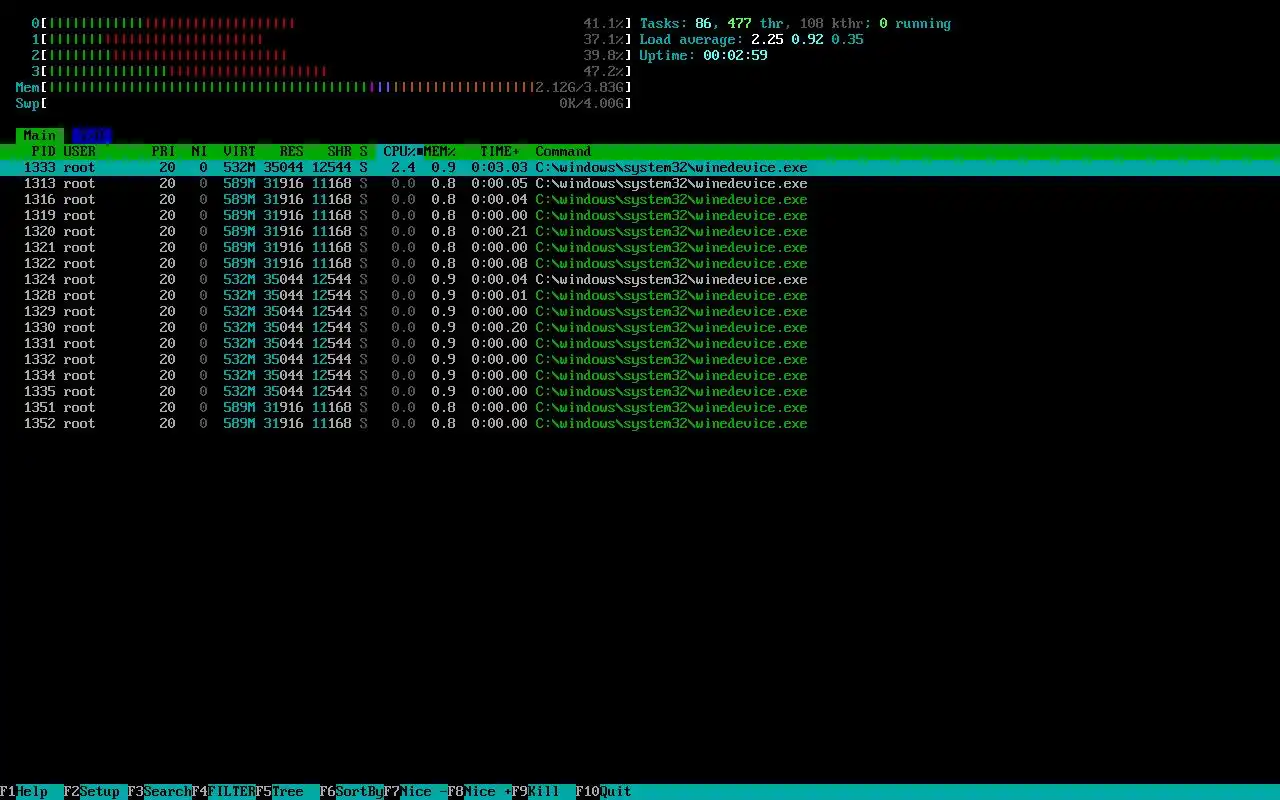Select process row PID 1335

tap(640, 391)
